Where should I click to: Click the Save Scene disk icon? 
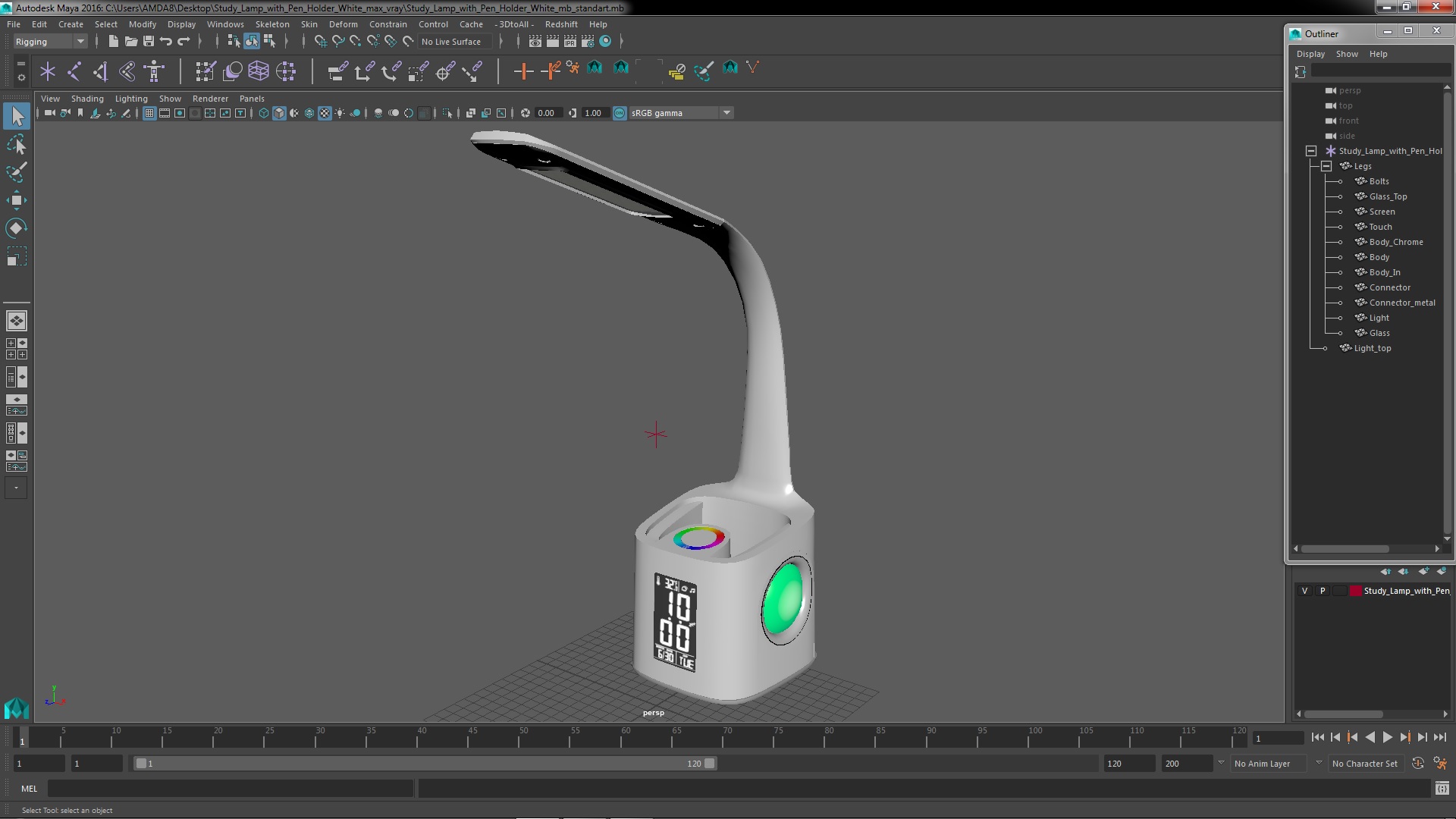coord(149,42)
